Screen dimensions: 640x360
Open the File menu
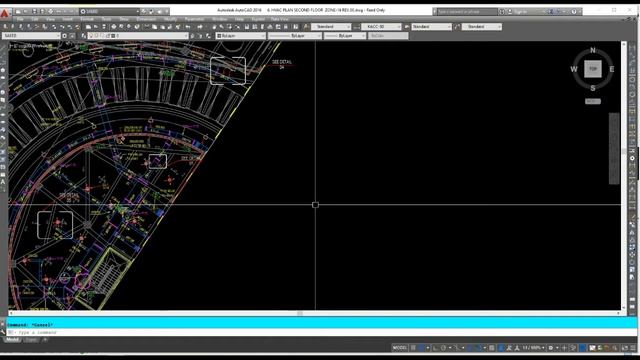(20, 19)
